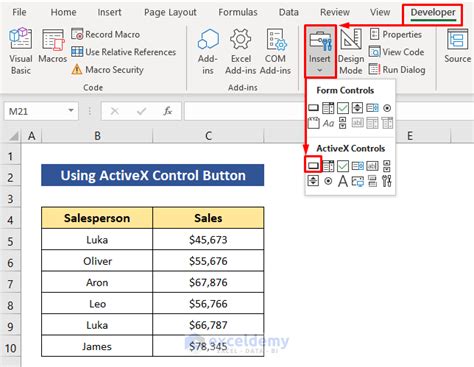
Task: Click the Insert Function fx button
Action: (168, 111)
